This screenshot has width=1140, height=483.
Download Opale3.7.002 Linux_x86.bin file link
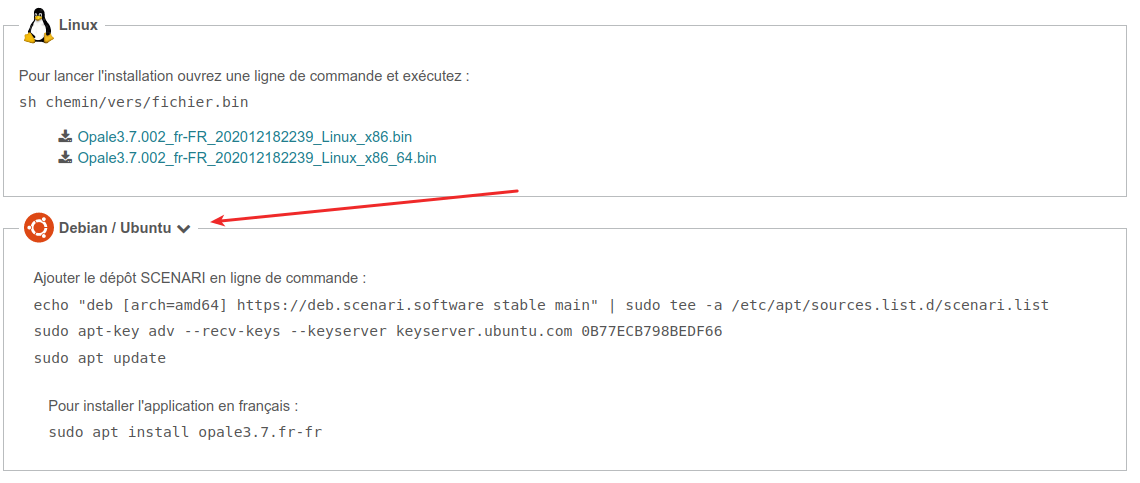pos(245,137)
